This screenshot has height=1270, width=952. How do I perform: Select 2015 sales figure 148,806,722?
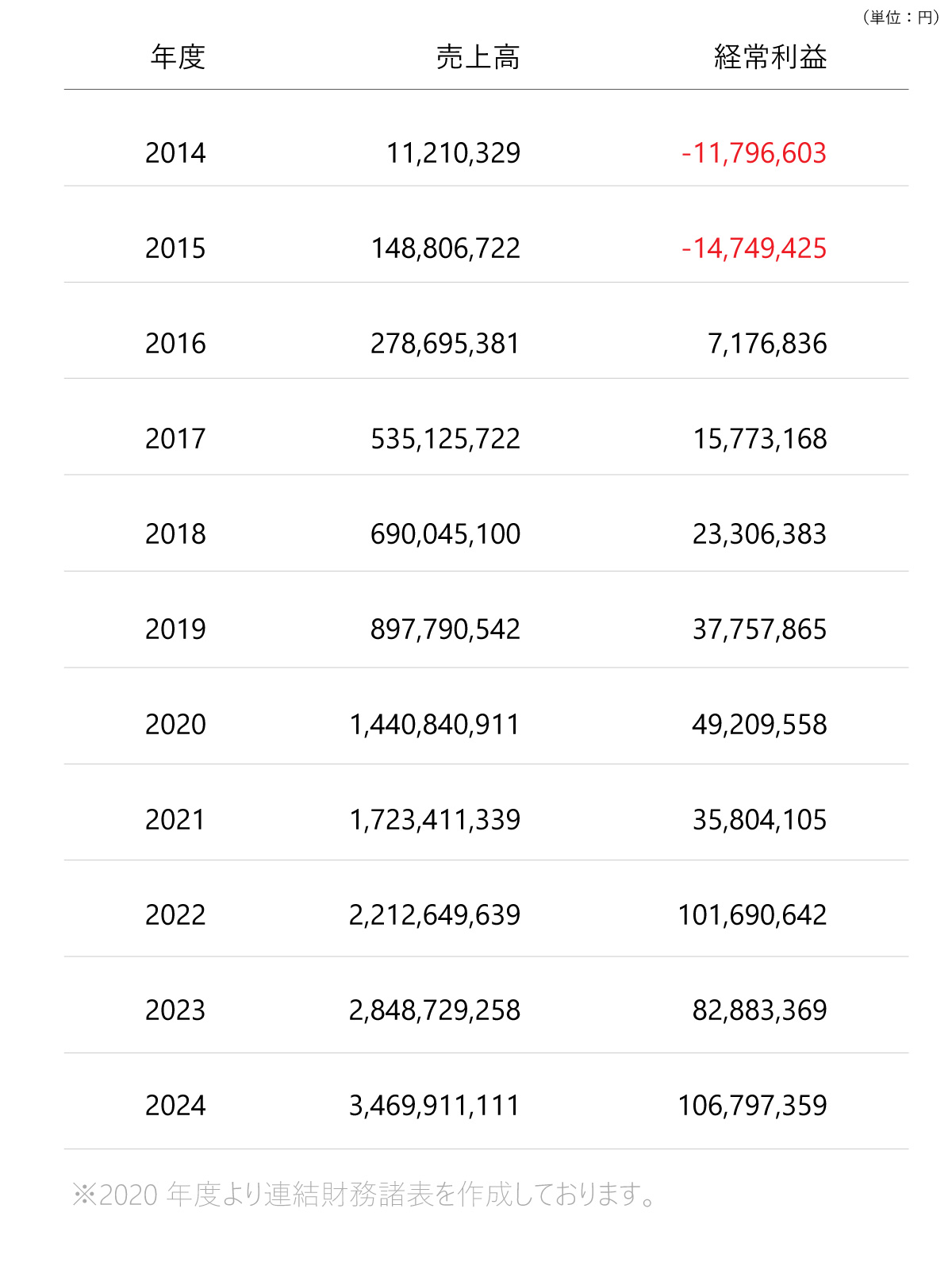[x=445, y=248]
